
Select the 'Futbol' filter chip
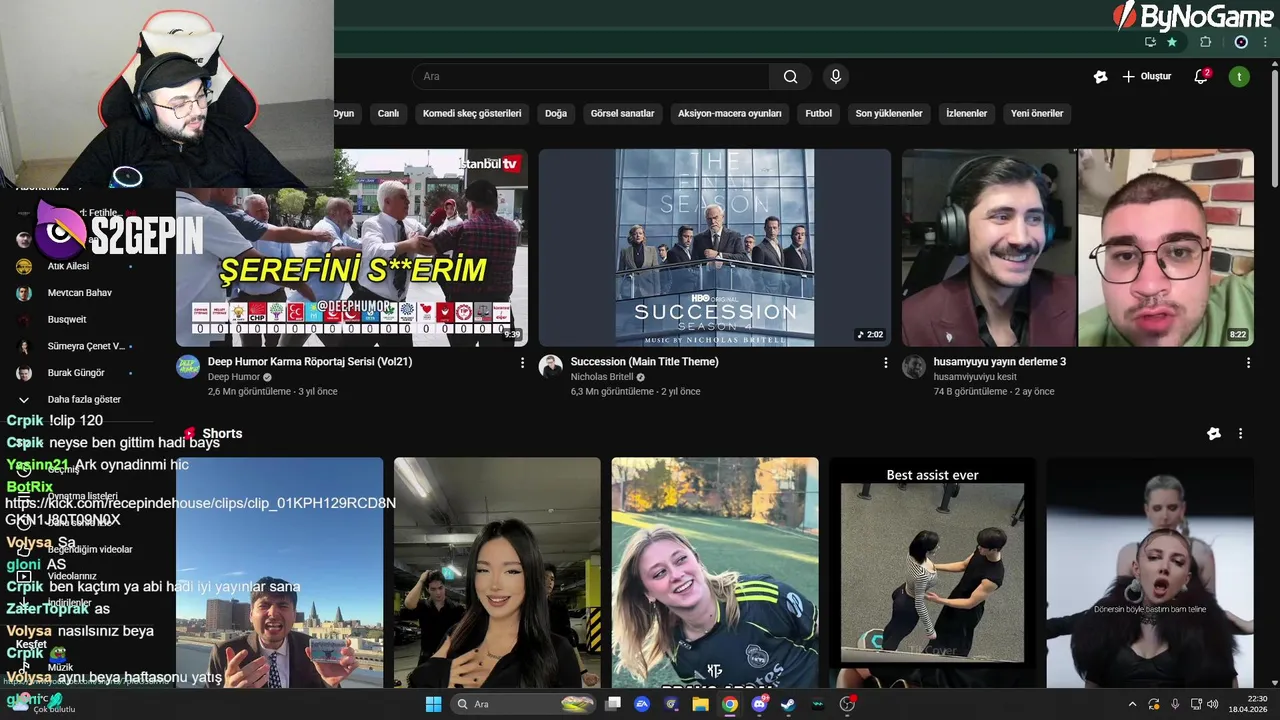pyautogui.click(x=819, y=114)
